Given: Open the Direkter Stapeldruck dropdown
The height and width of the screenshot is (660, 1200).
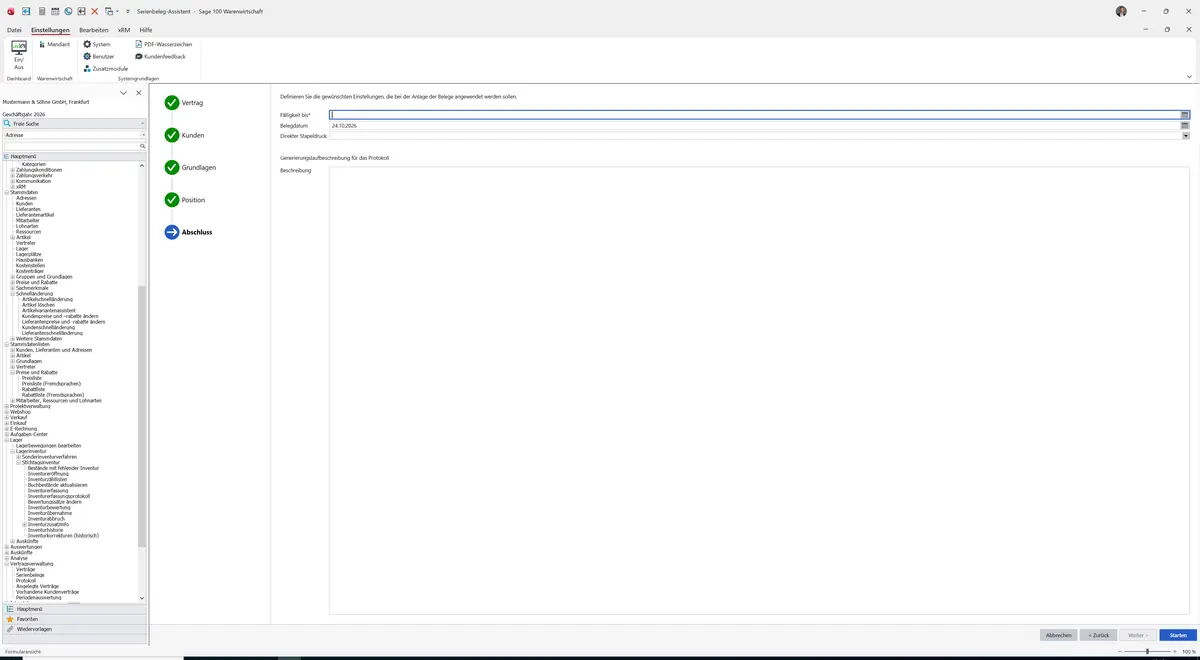Looking at the screenshot, I should (x=1185, y=136).
